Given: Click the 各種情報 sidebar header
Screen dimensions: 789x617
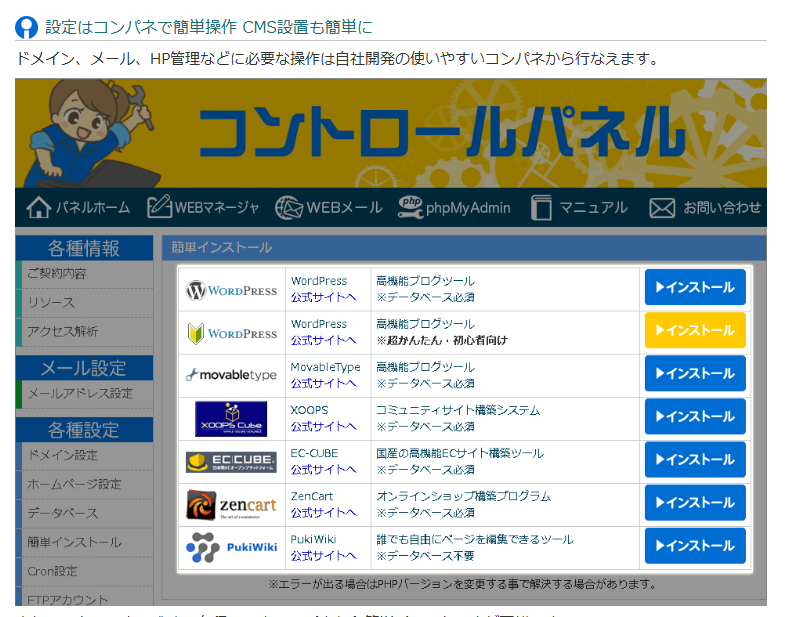Looking at the screenshot, I should coord(85,248).
